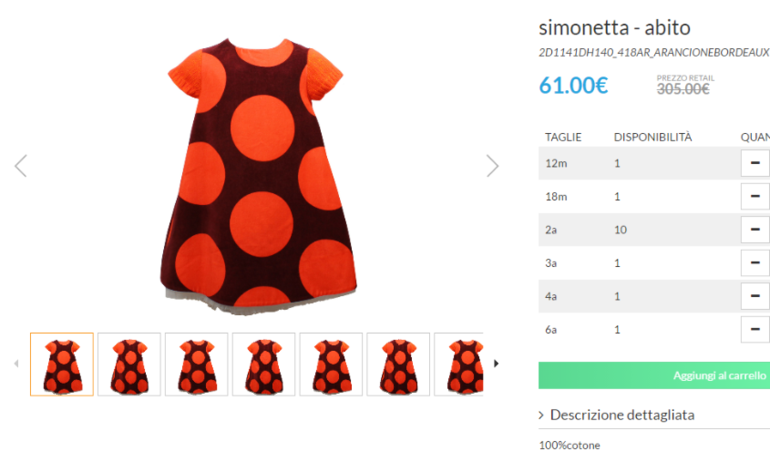Decrease quantity for size 6a
Image resolution: width=770 pixels, height=472 pixels.
pyautogui.click(x=754, y=329)
